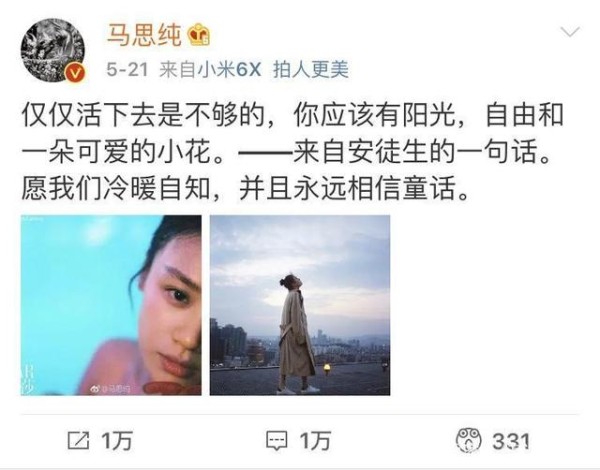Screen dimensions: 600x470
Task: Click the 拍人更美 source tagline
Action: (311, 70)
